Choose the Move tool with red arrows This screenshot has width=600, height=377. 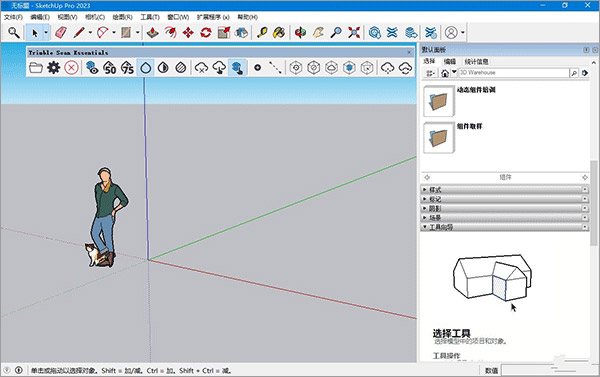[x=188, y=33]
